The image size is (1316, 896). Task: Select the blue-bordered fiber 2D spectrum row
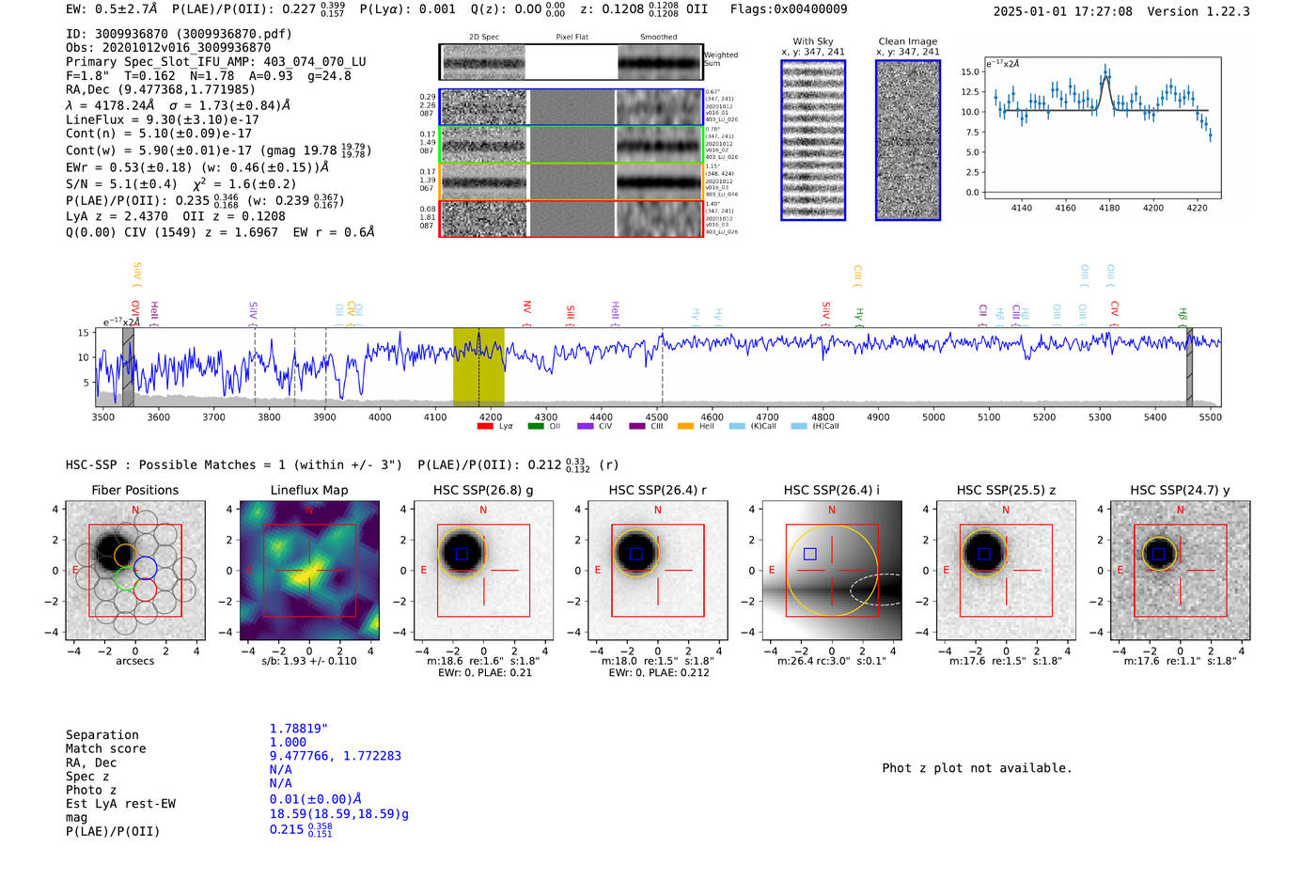(572, 107)
